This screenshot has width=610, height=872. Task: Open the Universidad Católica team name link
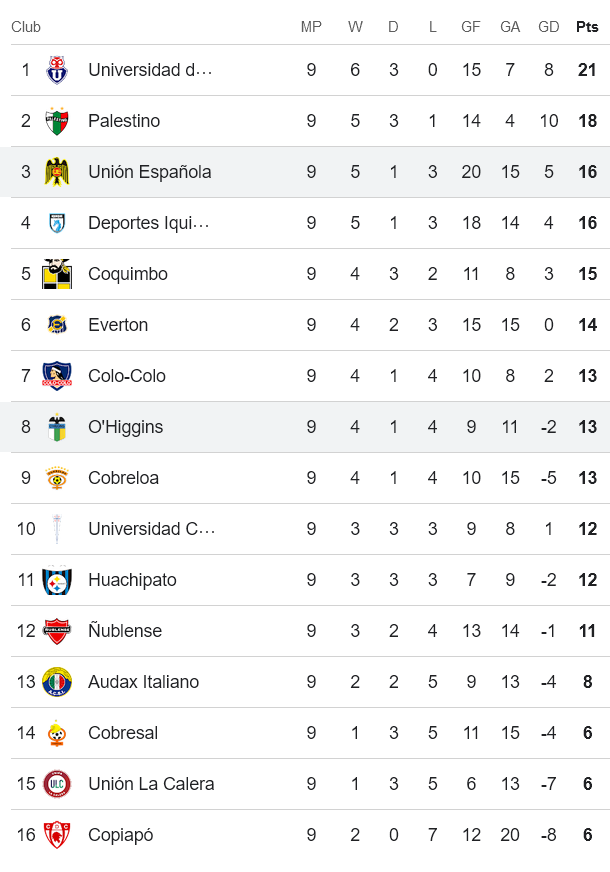coord(151,529)
